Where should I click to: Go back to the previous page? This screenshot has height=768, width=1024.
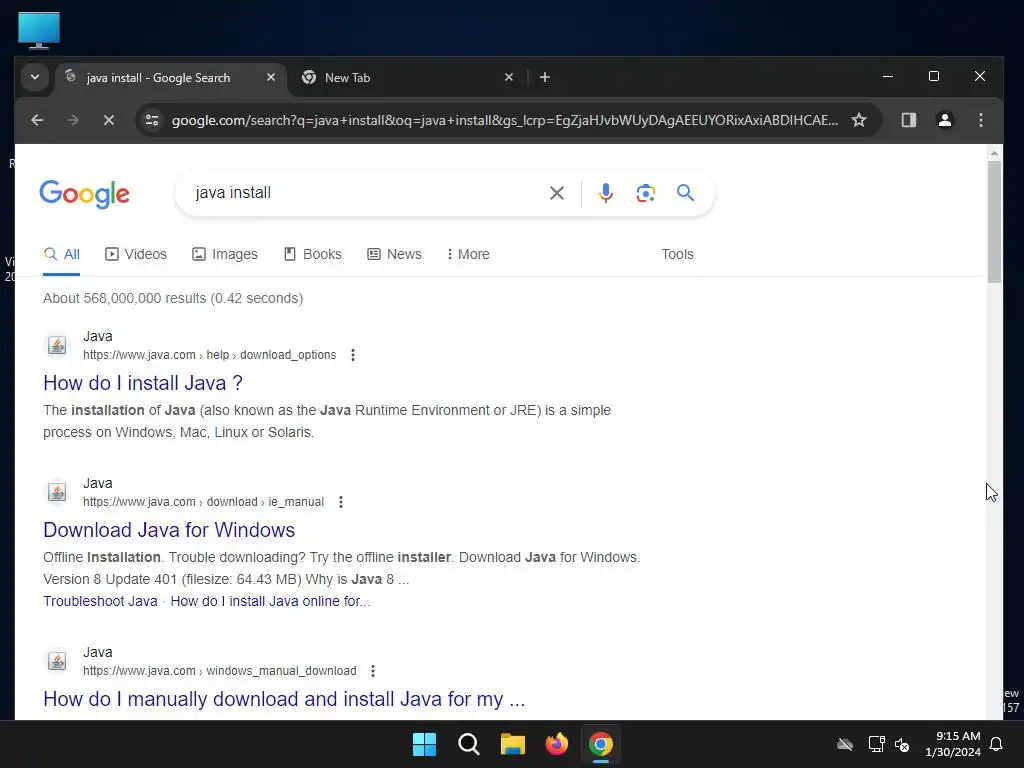coord(37,120)
